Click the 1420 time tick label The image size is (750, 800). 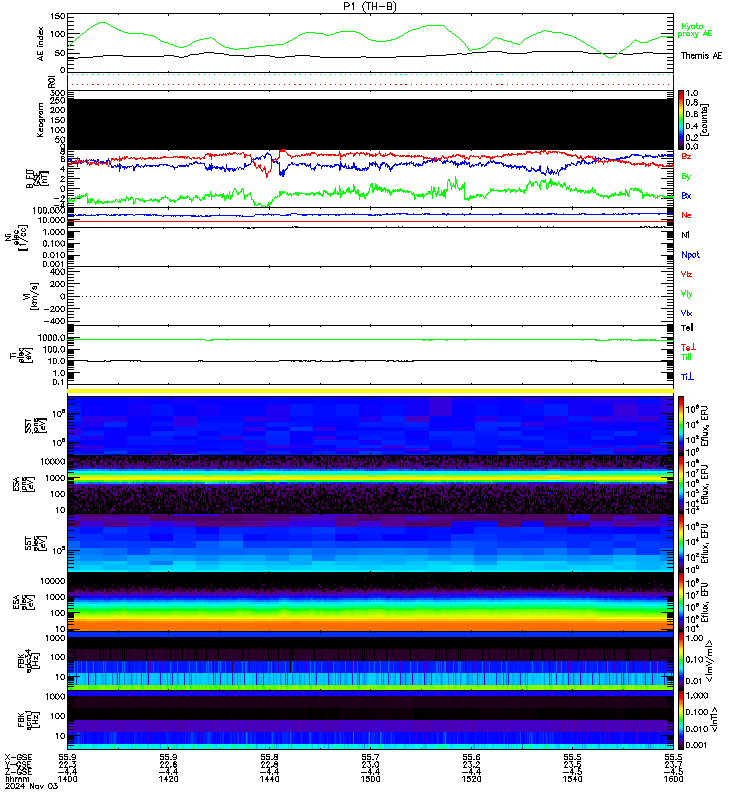click(168, 779)
